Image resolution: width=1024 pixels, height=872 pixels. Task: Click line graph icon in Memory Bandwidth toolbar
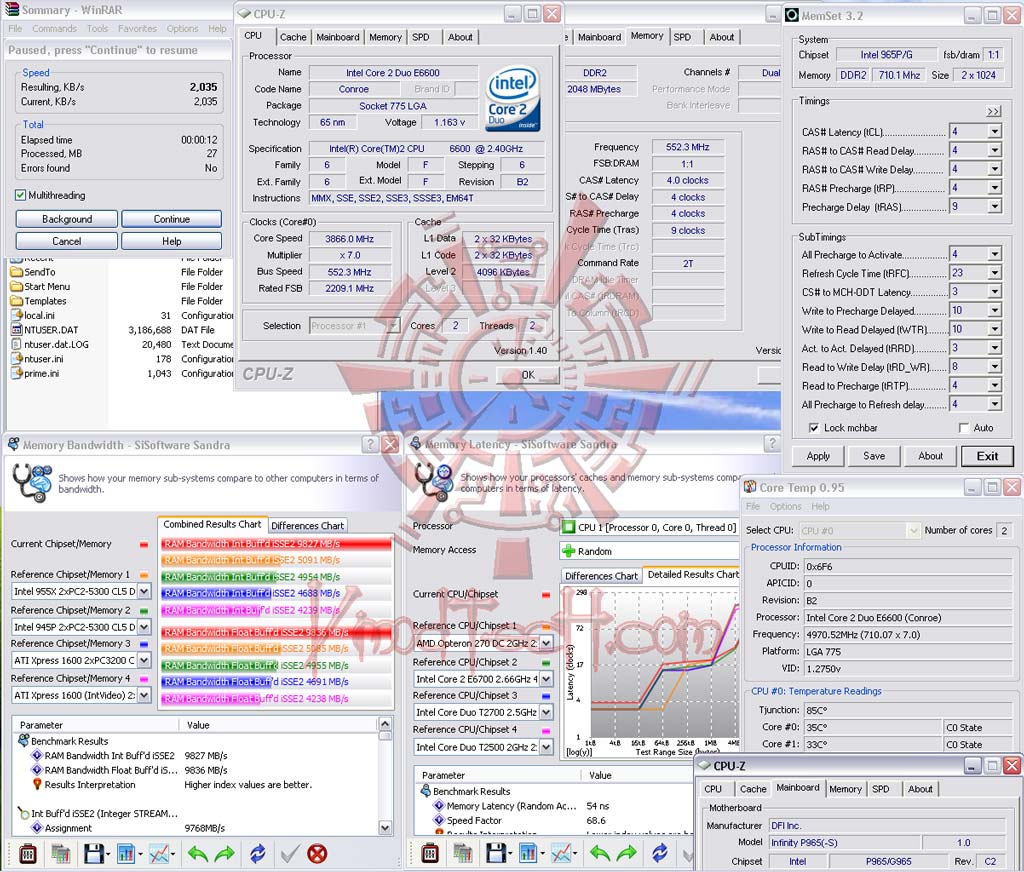159,853
